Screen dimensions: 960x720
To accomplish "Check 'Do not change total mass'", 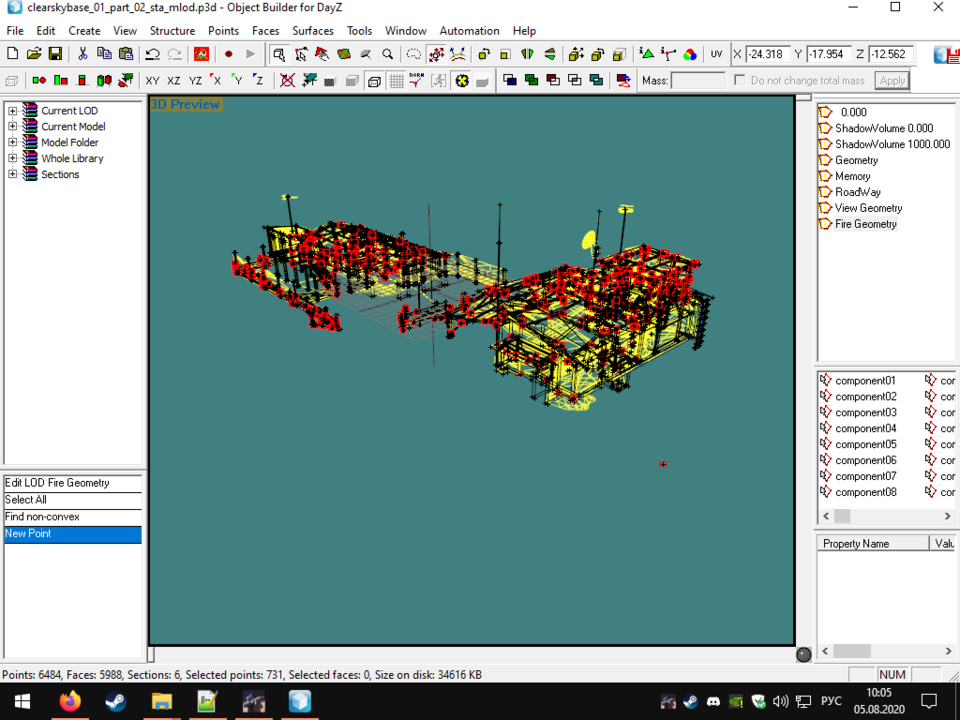I will pos(740,80).
